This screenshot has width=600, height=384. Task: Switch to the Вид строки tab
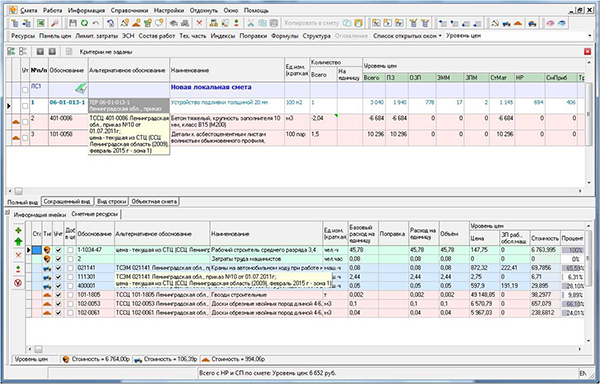pos(111,201)
